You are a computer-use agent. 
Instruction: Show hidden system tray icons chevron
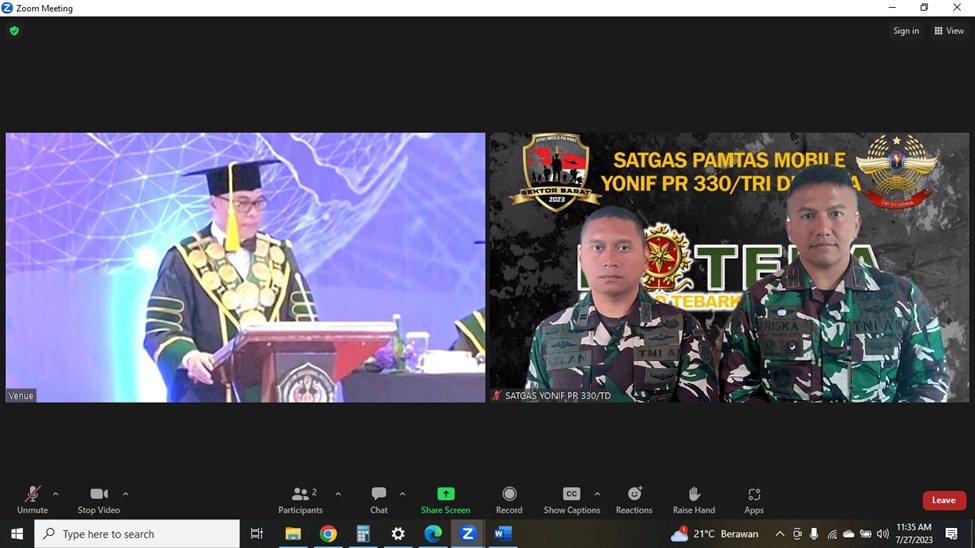click(x=780, y=534)
